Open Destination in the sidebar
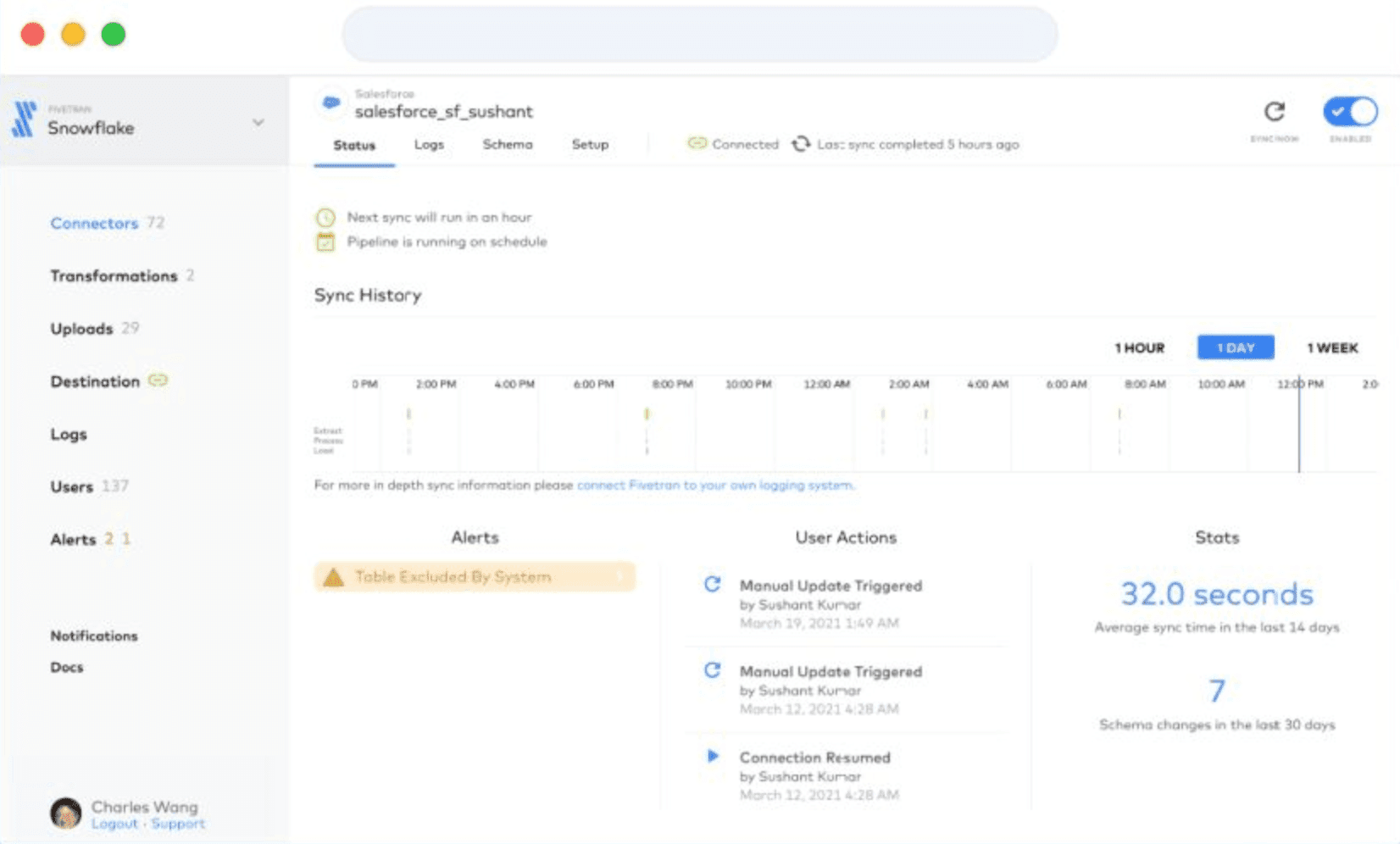The width and height of the screenshot is (1400, 844). (95, 381)
